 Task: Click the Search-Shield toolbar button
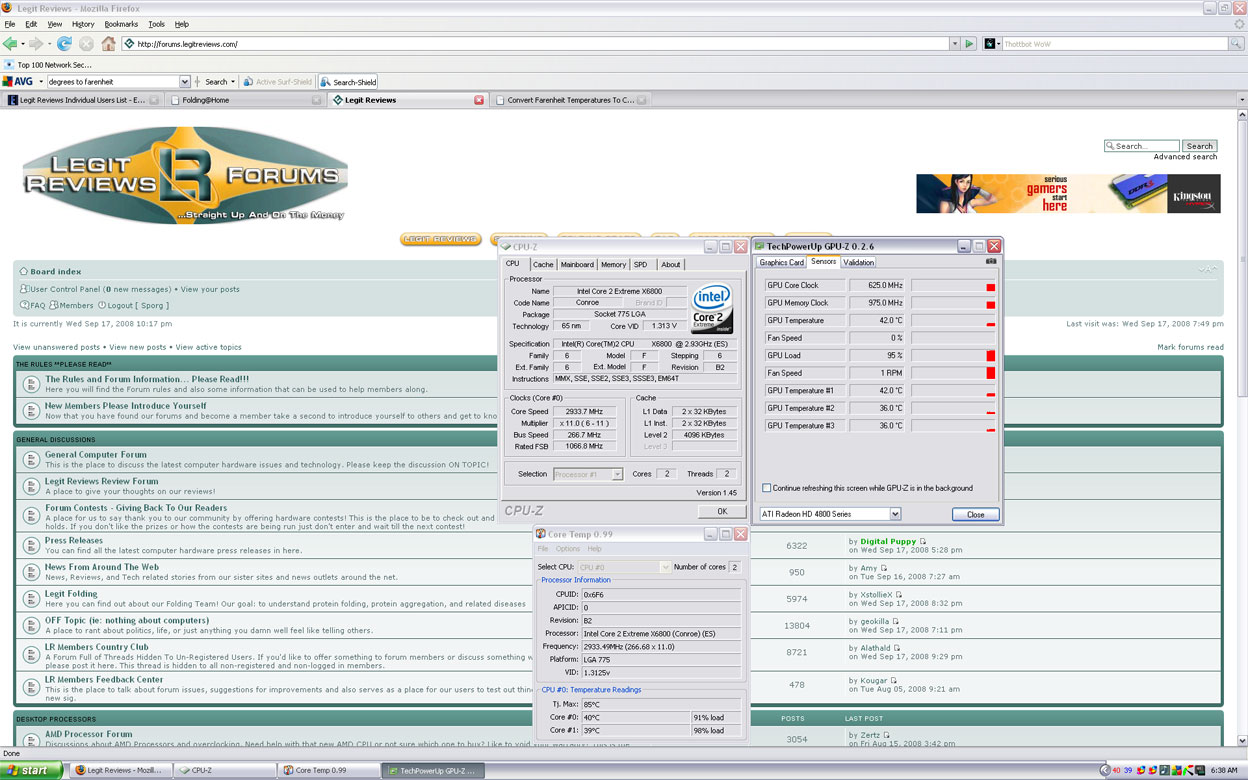(x=349, y=82)
